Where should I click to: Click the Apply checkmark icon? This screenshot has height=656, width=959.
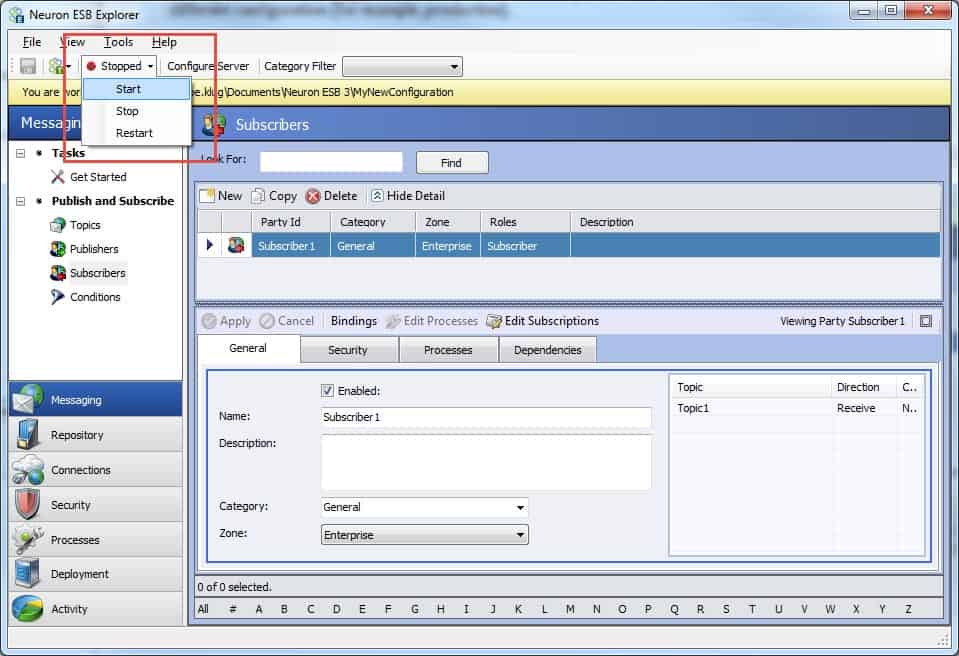click(x=209, y=321)
